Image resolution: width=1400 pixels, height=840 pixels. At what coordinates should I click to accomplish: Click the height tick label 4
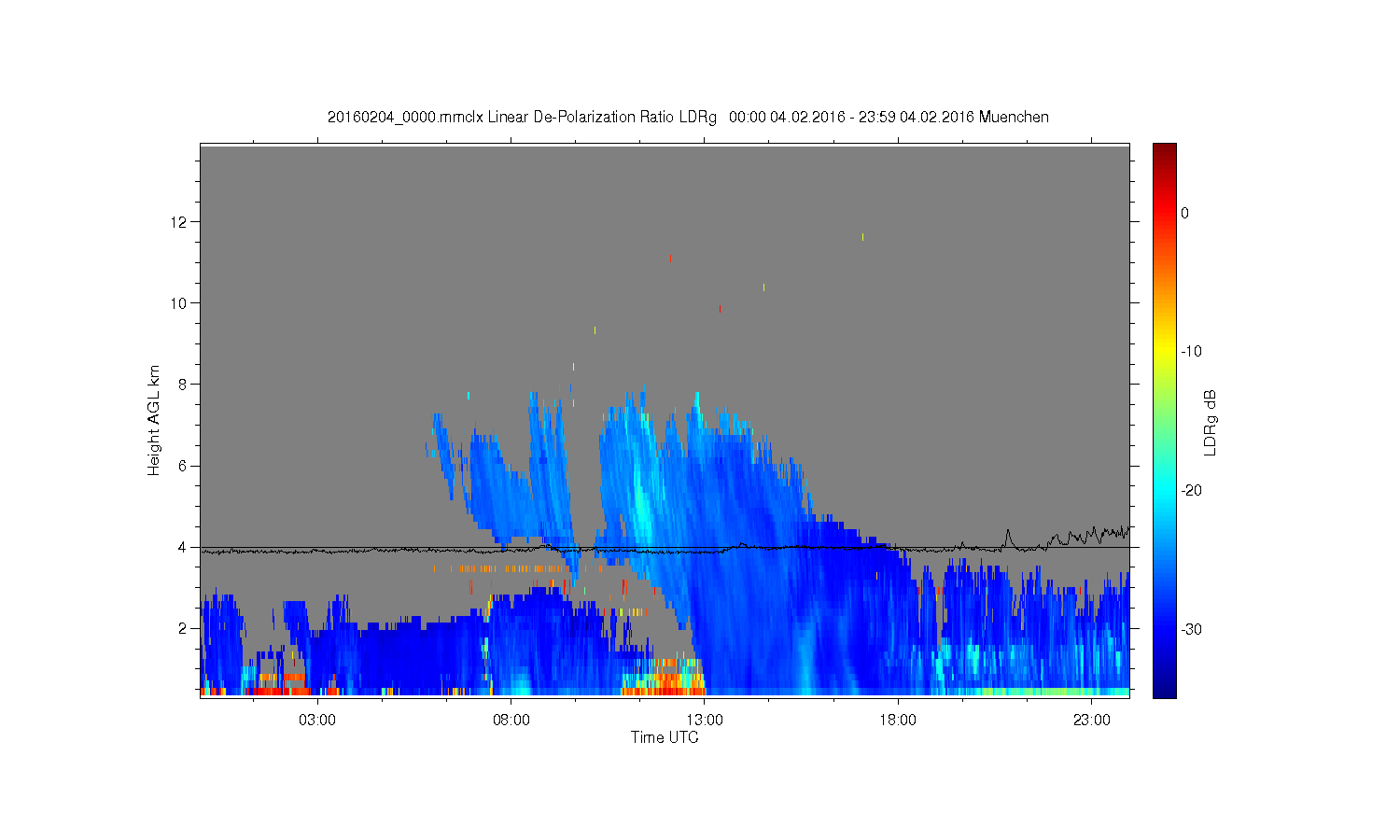click(184, 547)
